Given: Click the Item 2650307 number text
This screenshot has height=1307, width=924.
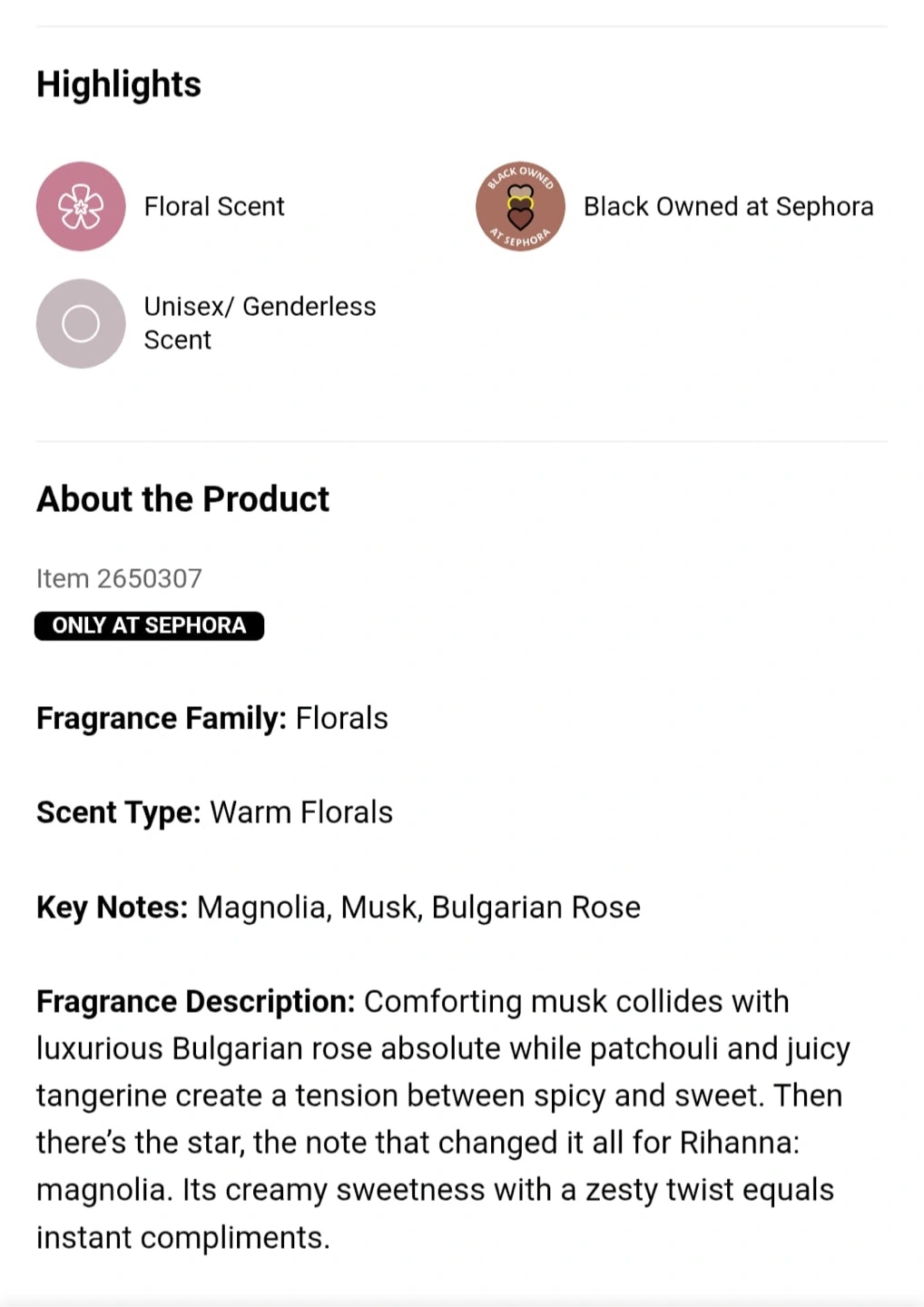Looking at the screenshot, I should click(x=119, y=578).
